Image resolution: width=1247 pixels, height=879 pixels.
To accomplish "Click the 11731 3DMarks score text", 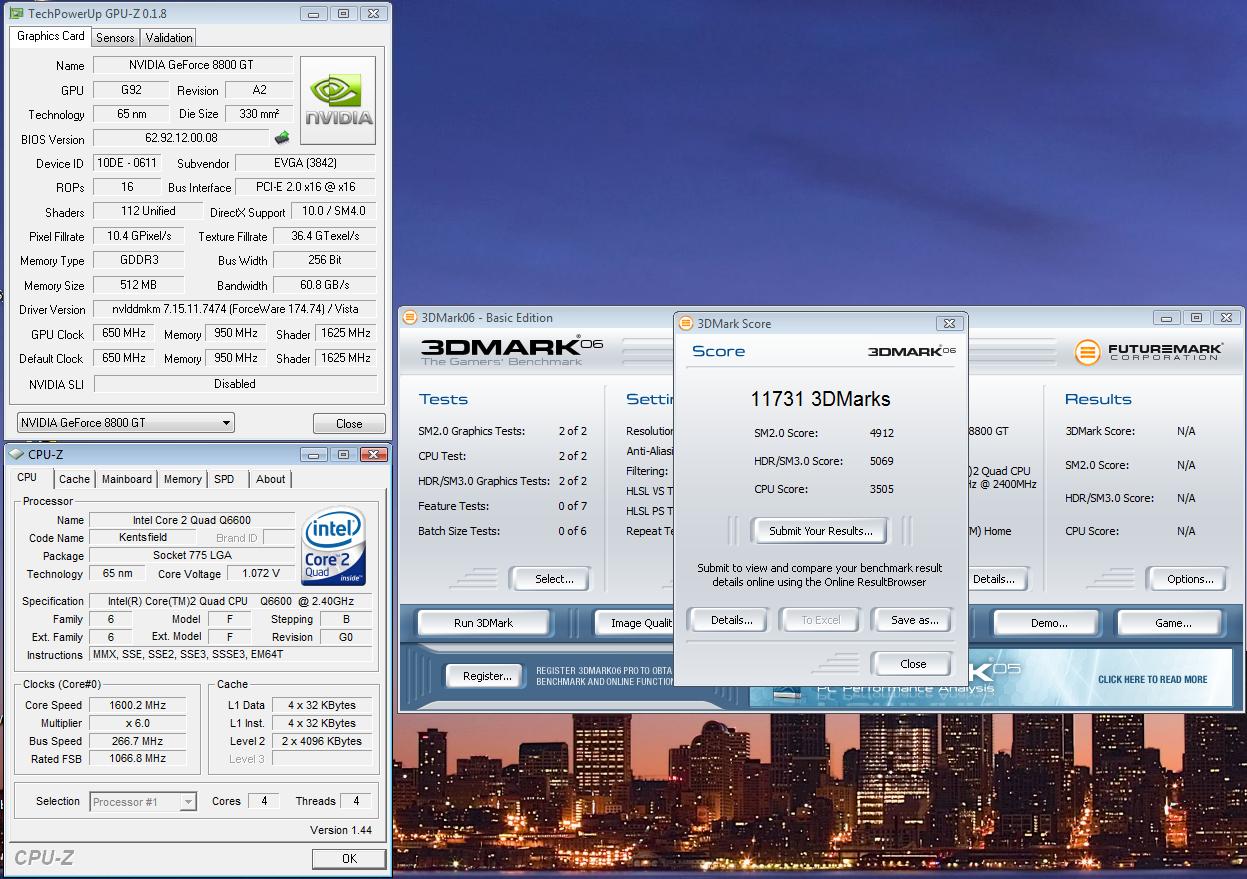I will point(820,399).
